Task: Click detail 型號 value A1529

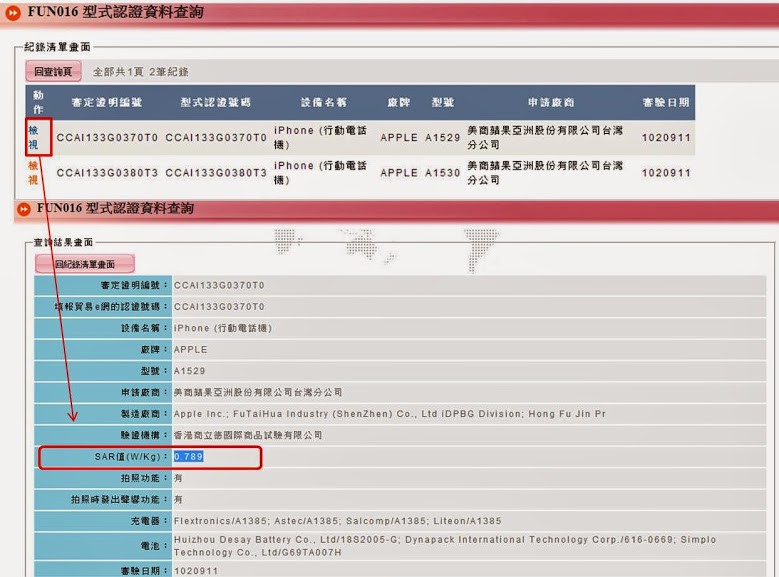Action: [x=189, y=371]
